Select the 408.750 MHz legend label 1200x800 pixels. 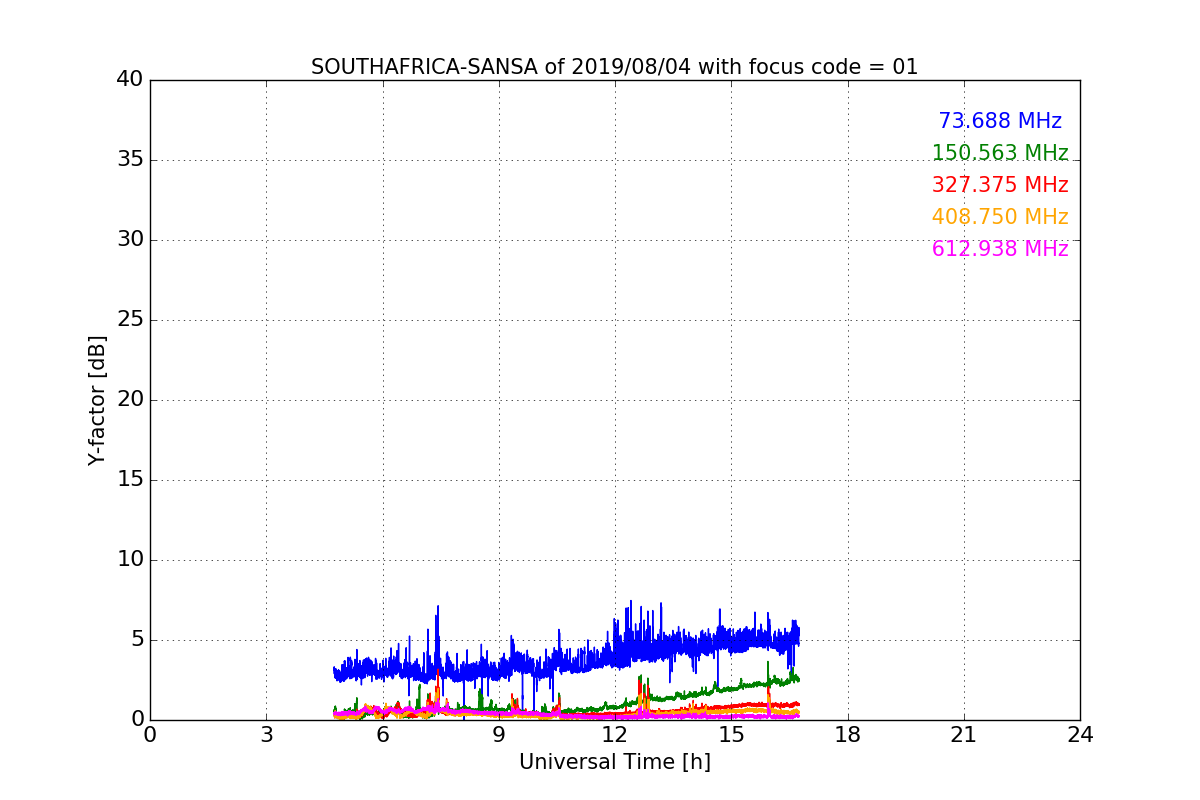tap(1000, 217)
